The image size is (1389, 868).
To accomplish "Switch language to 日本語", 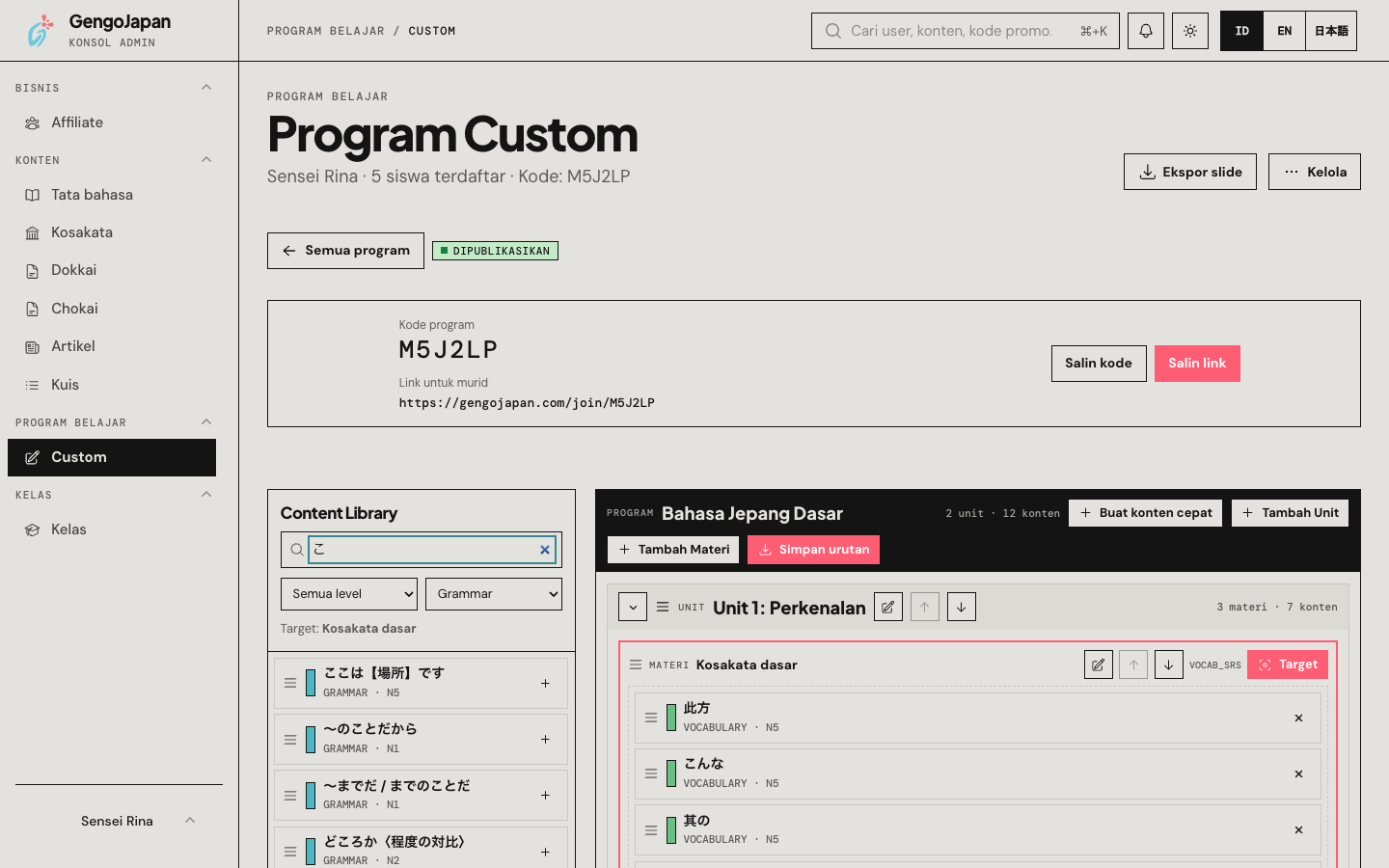I will [1331, 31].
